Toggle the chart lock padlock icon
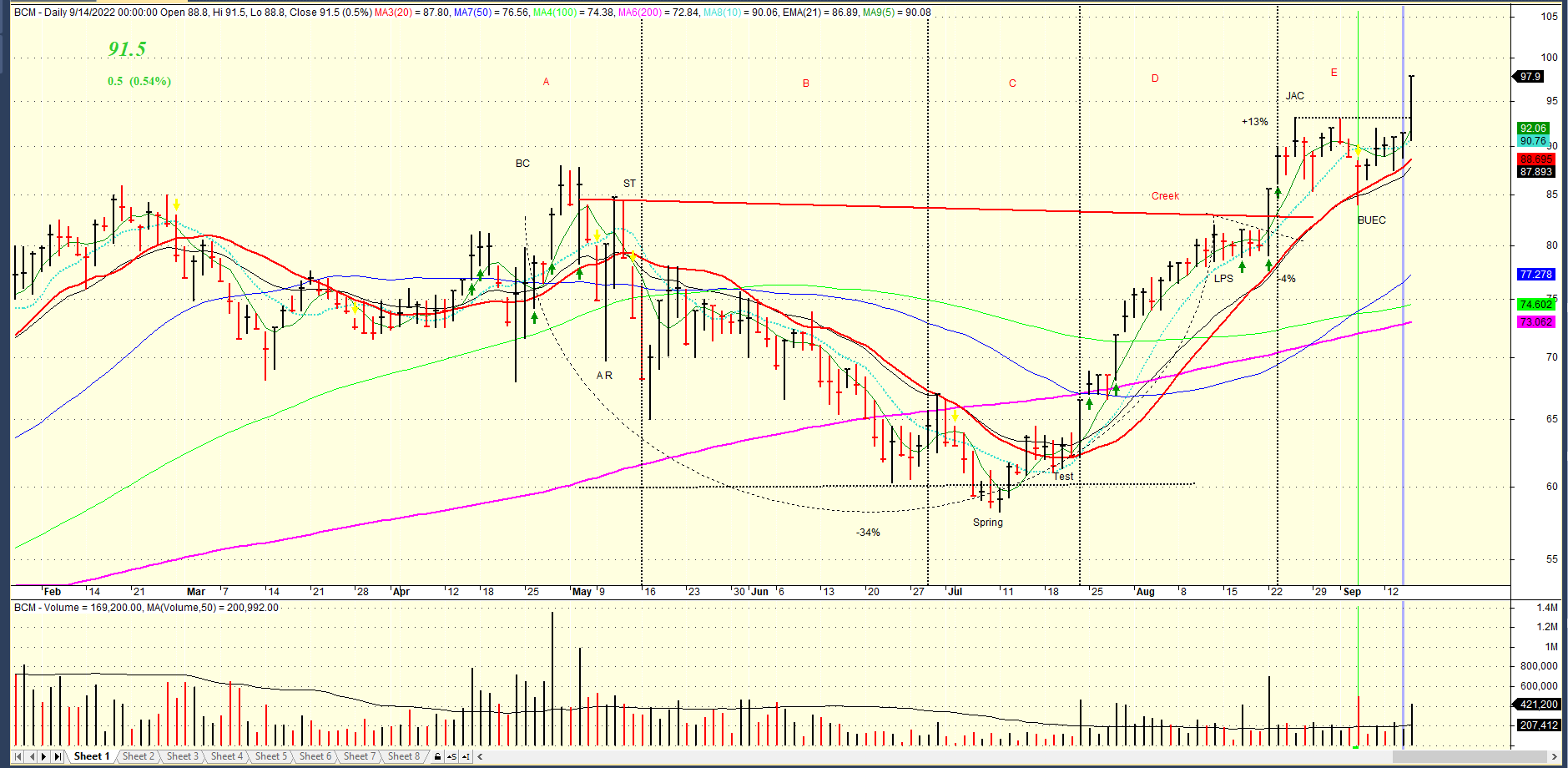 pyautogui.click(x=437, y=756)
